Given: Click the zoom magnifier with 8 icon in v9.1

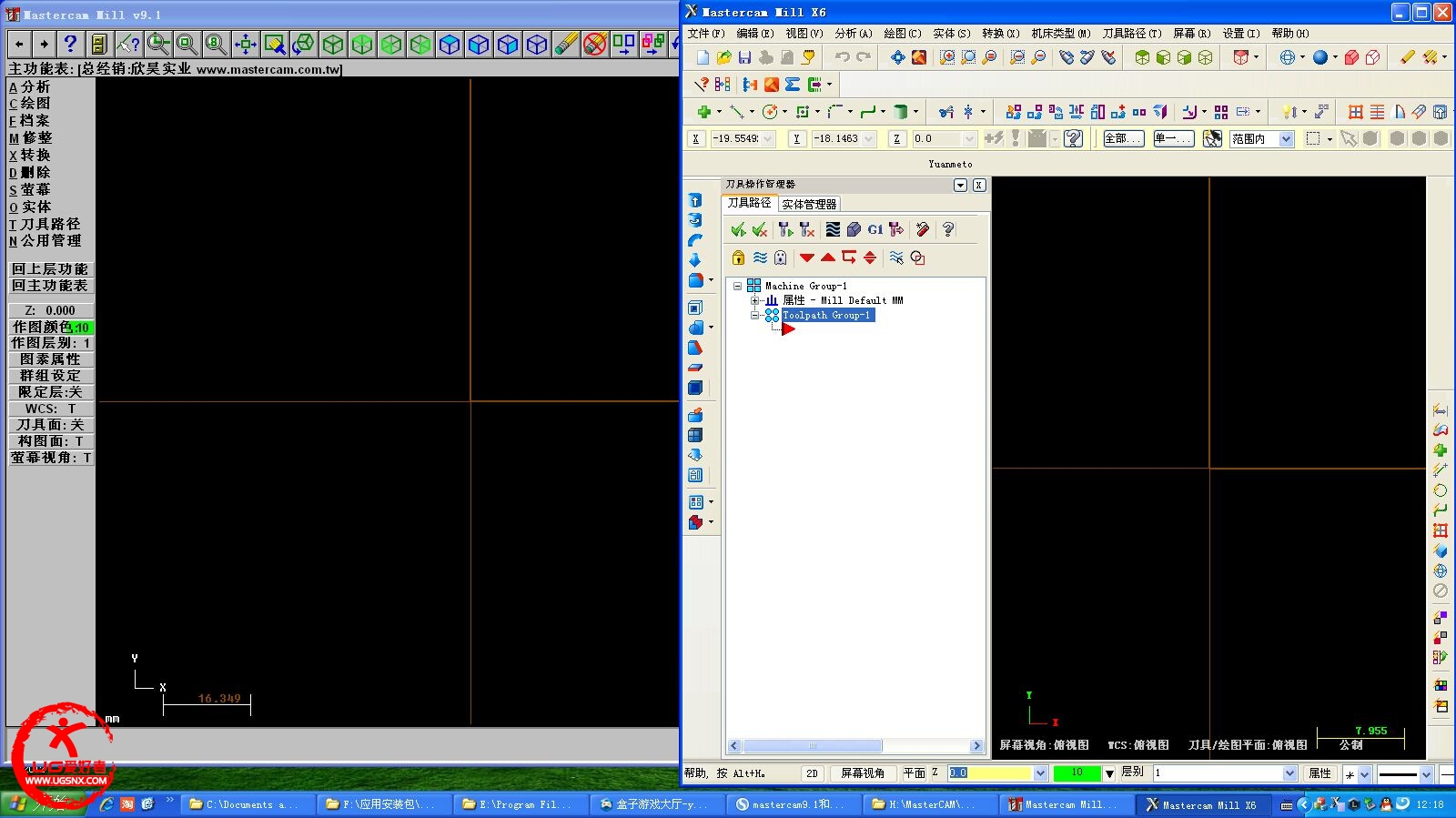Looking at the screenshot, I should coord(216,44).
